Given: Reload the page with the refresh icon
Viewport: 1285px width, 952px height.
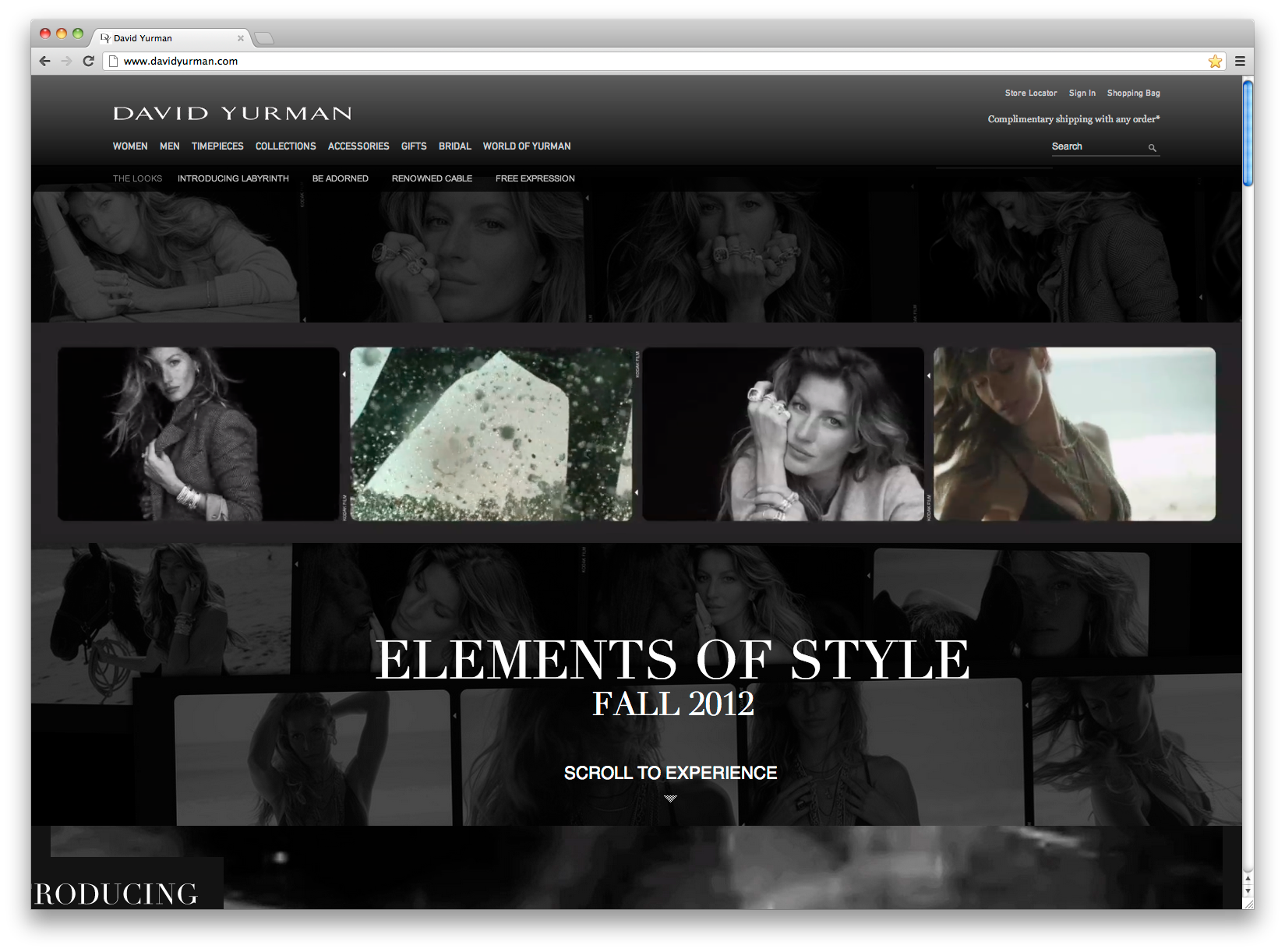Looking at the screenshot, I should click(89, 61).
